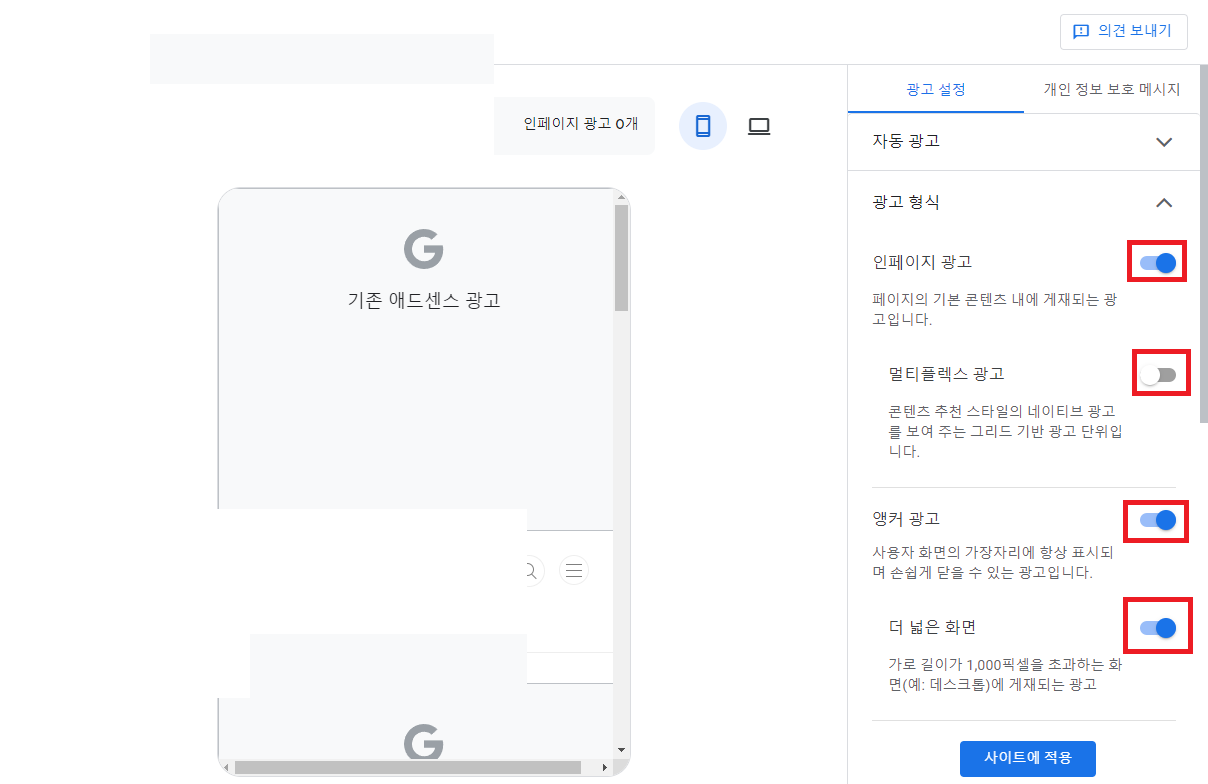Image resolution: width=1208 pixels, height=784 pixels.
Task: Click the preview horizontal scrollbar thumb
Action: [x=408, y=767]
